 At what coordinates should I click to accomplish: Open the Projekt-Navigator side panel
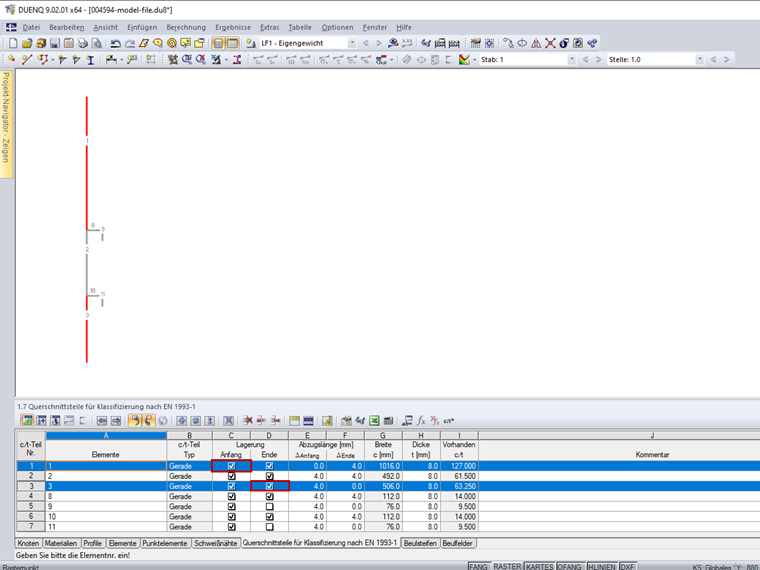(6, 124)
